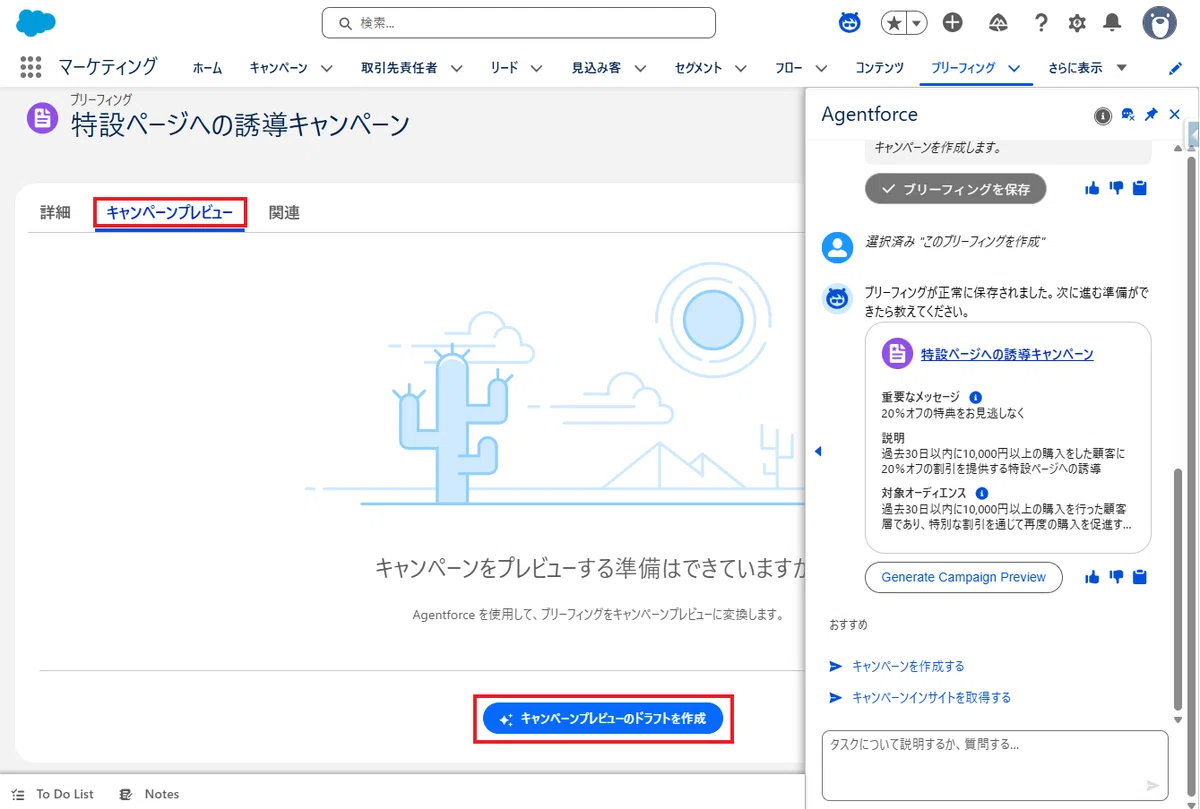Open 特設ページへの誘導キャンペーン link in chat

tap(1007, 354)
